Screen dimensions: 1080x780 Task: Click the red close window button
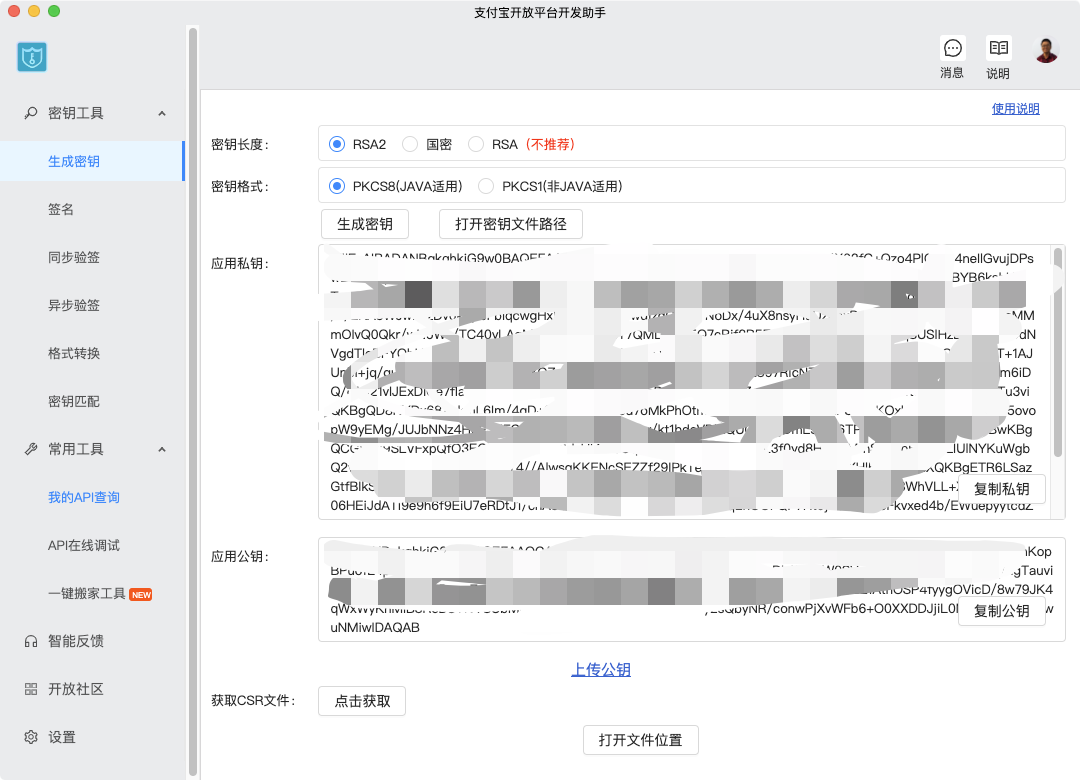coord(14,11)
